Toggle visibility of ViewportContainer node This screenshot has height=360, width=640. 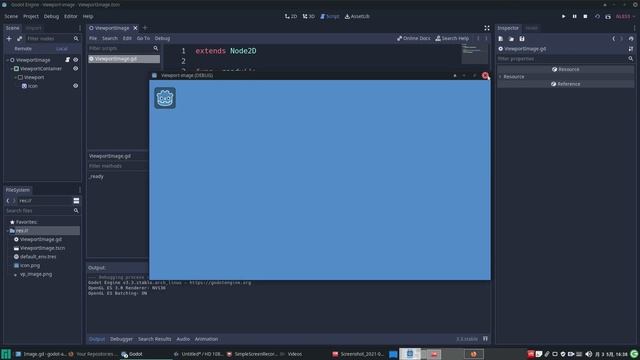pyautogui.click(x=76, y=69)
